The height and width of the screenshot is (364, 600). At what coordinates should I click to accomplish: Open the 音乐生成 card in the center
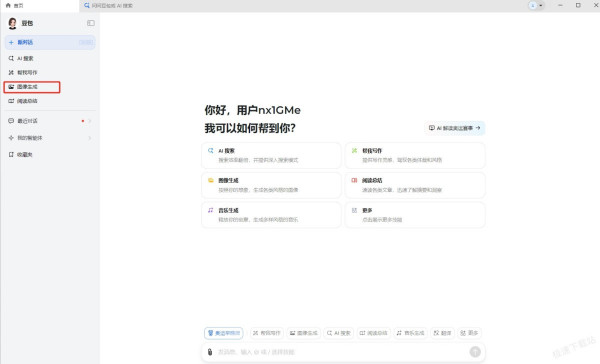[271, 215]
